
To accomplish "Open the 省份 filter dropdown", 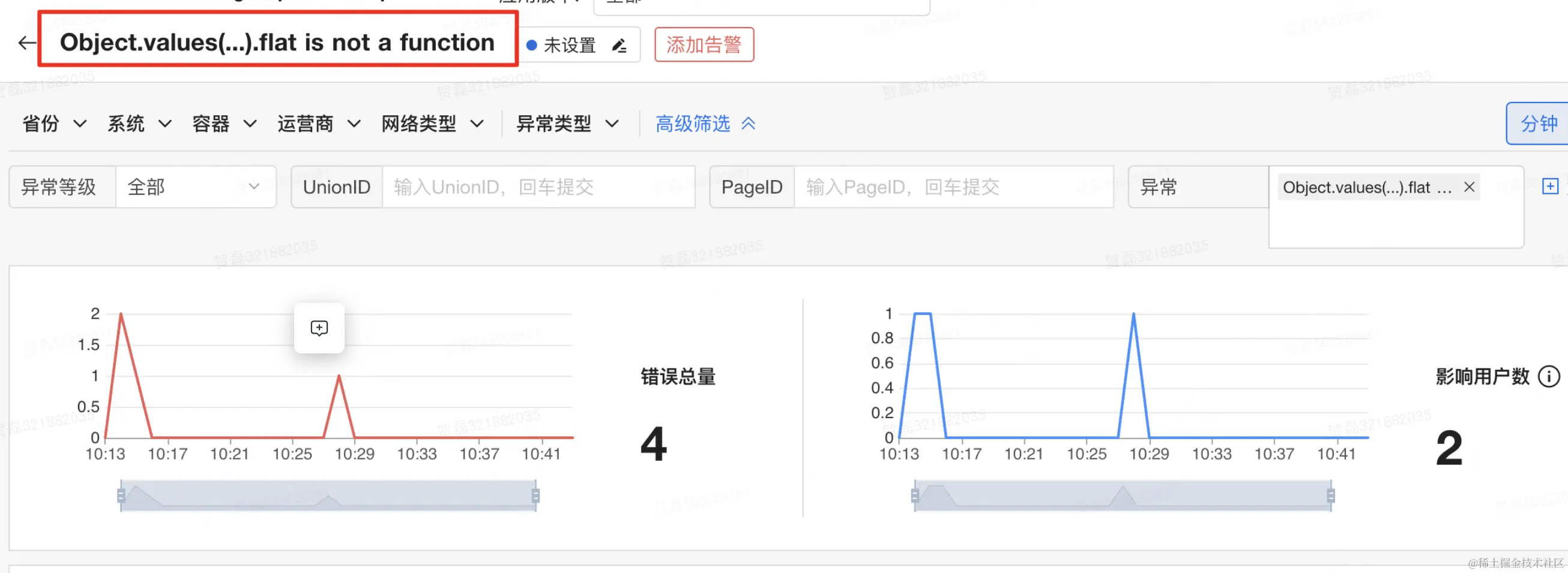I will point(54,124).
